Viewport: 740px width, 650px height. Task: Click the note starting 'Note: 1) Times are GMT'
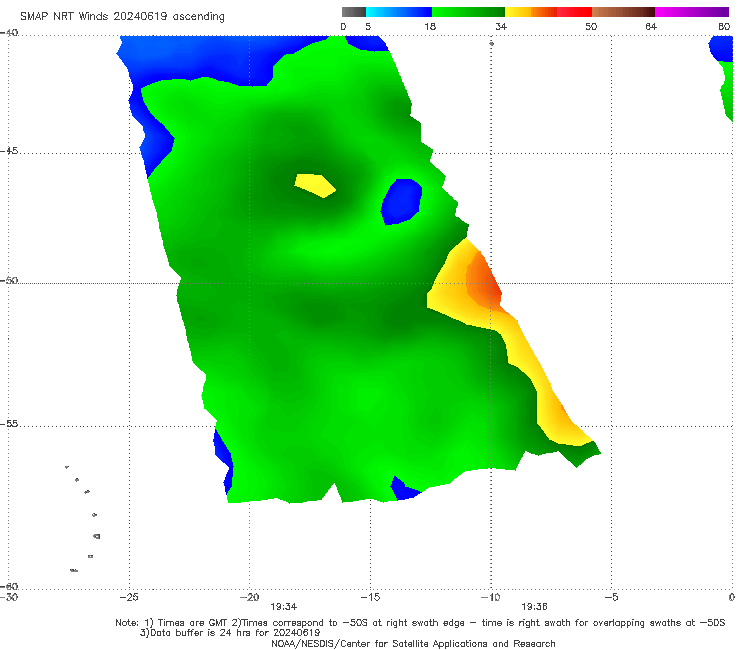(x=420, y=623)
